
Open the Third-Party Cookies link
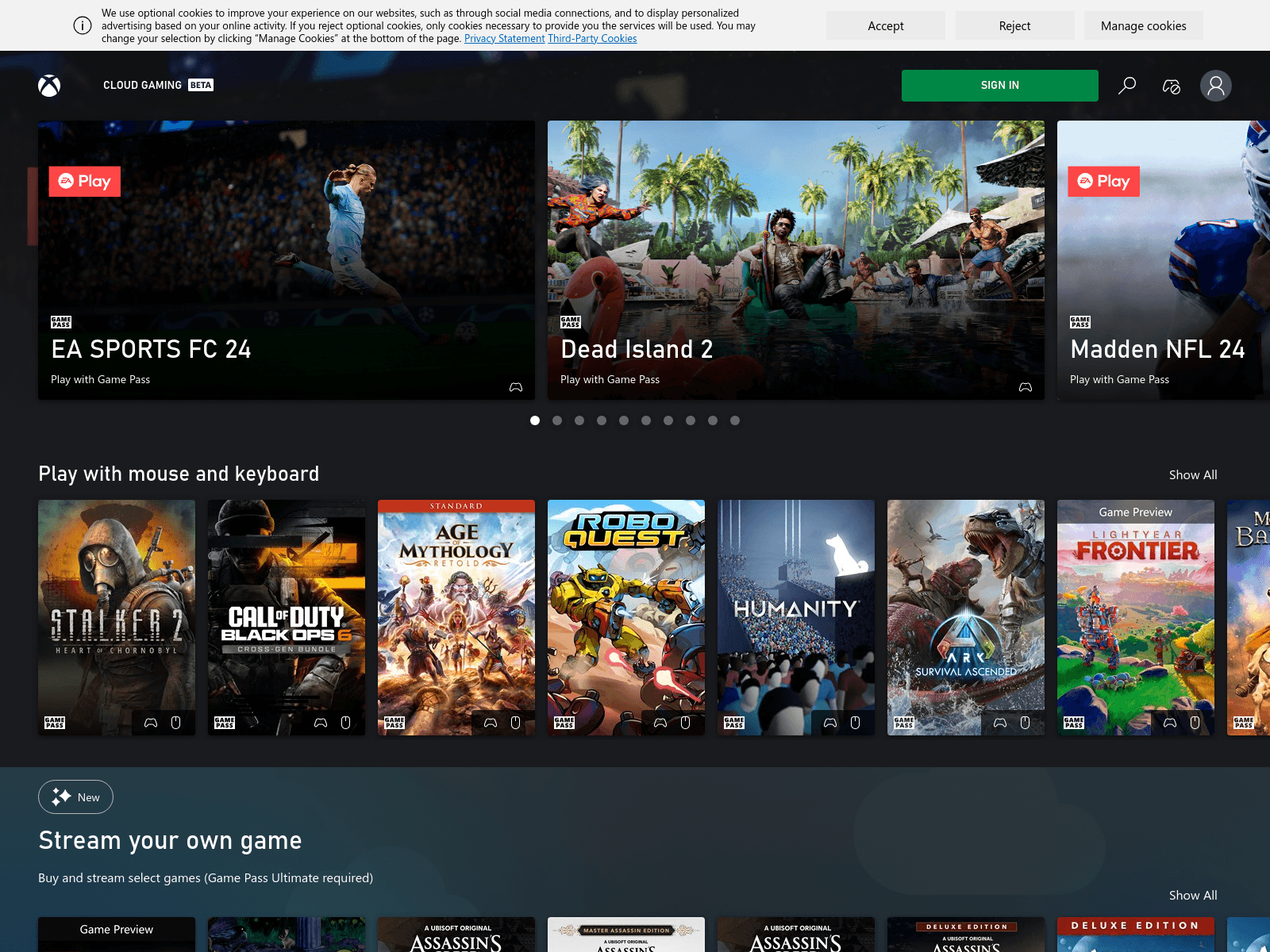click(592, 38)
